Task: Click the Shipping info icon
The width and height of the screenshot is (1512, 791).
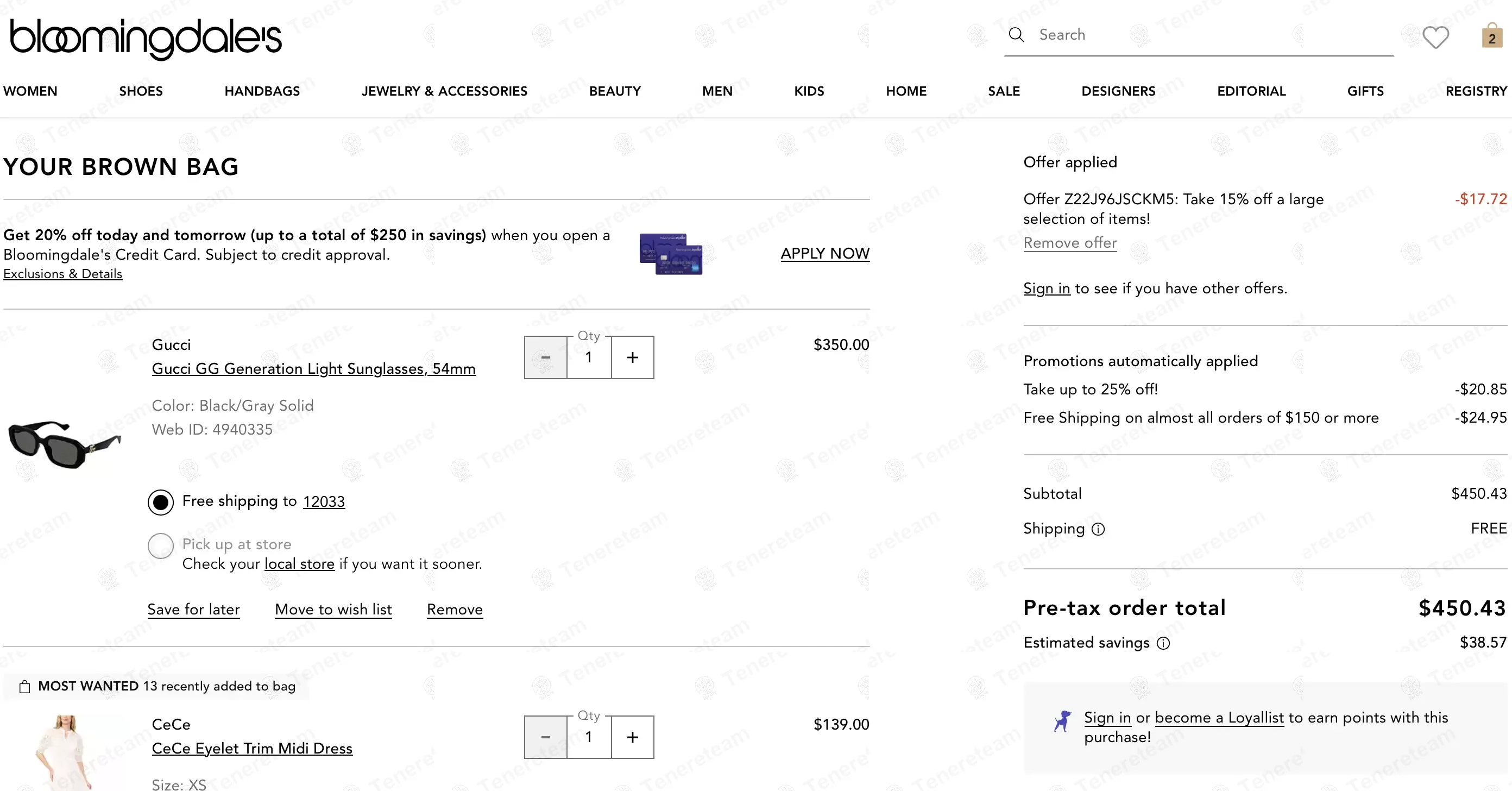Action: click(1098, 529)
